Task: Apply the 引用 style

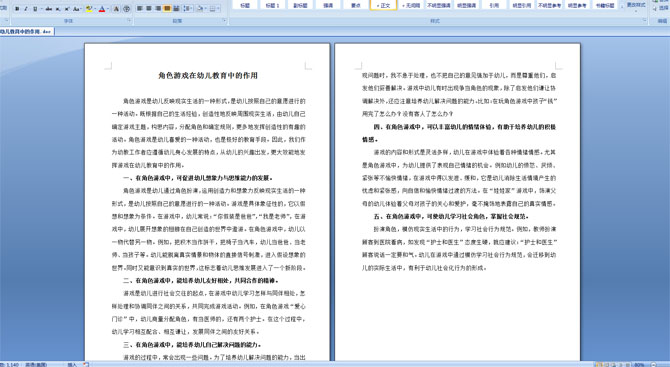Action: coord(494,5)
